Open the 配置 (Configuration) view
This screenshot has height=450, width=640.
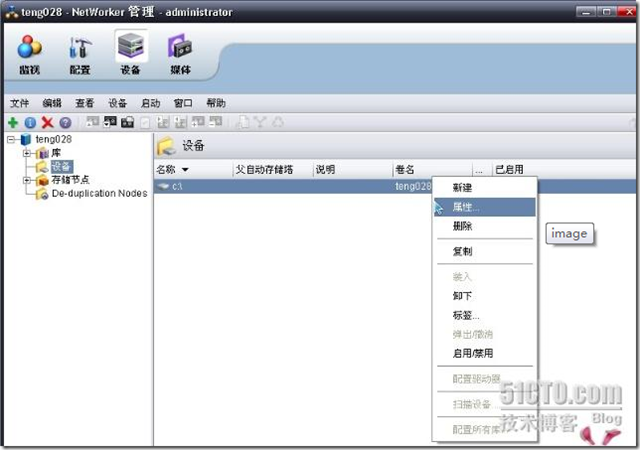click(x=80, y=55)
